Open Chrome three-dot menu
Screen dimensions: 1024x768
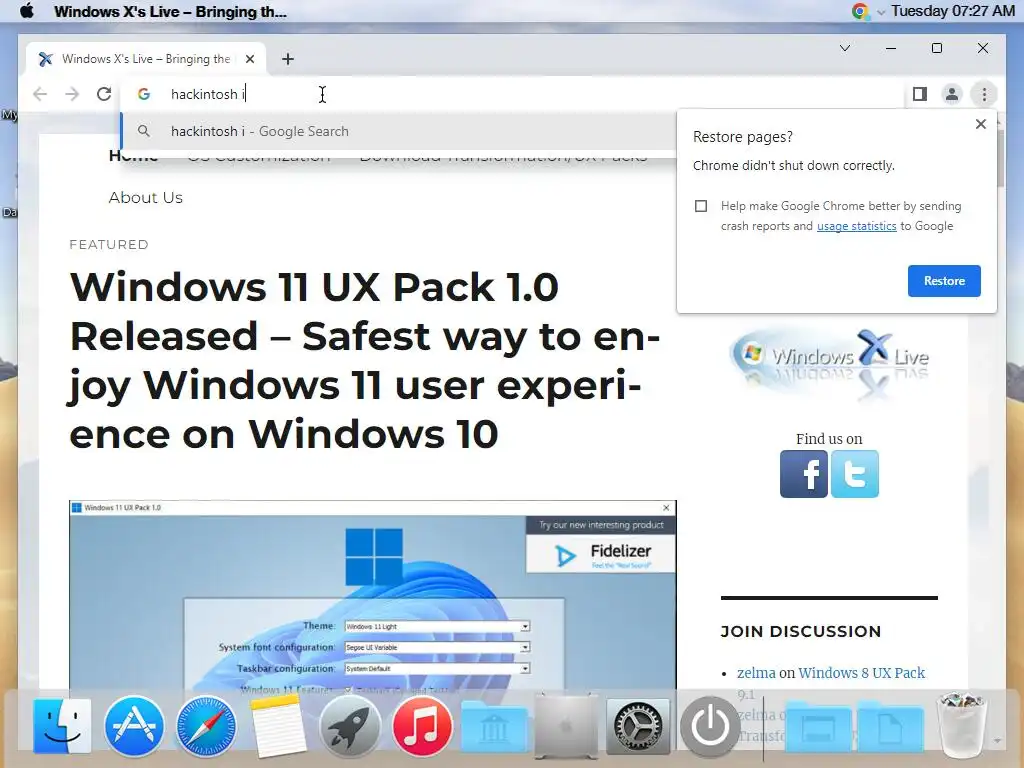(984, 94)
